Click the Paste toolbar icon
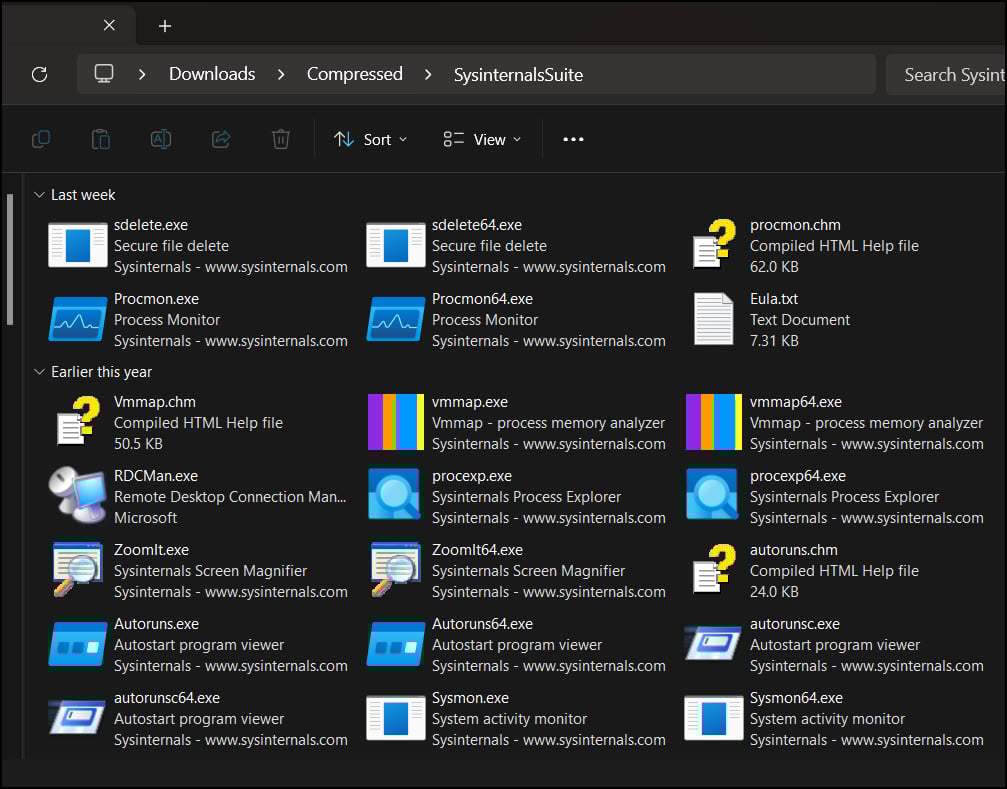 click(101, 139)
